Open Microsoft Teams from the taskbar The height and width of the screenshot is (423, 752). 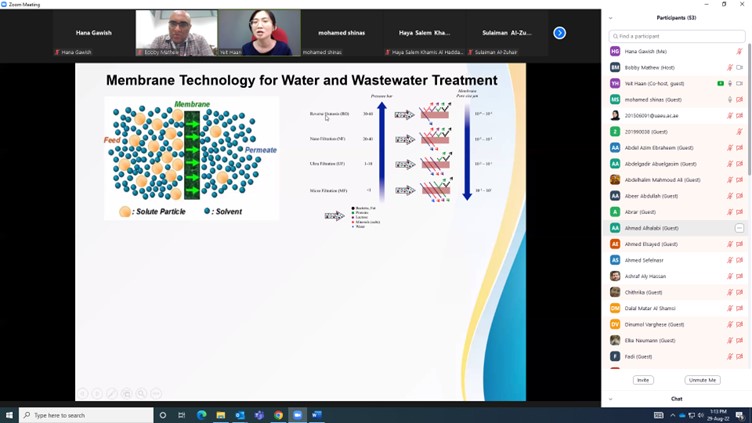pos(259,415)
